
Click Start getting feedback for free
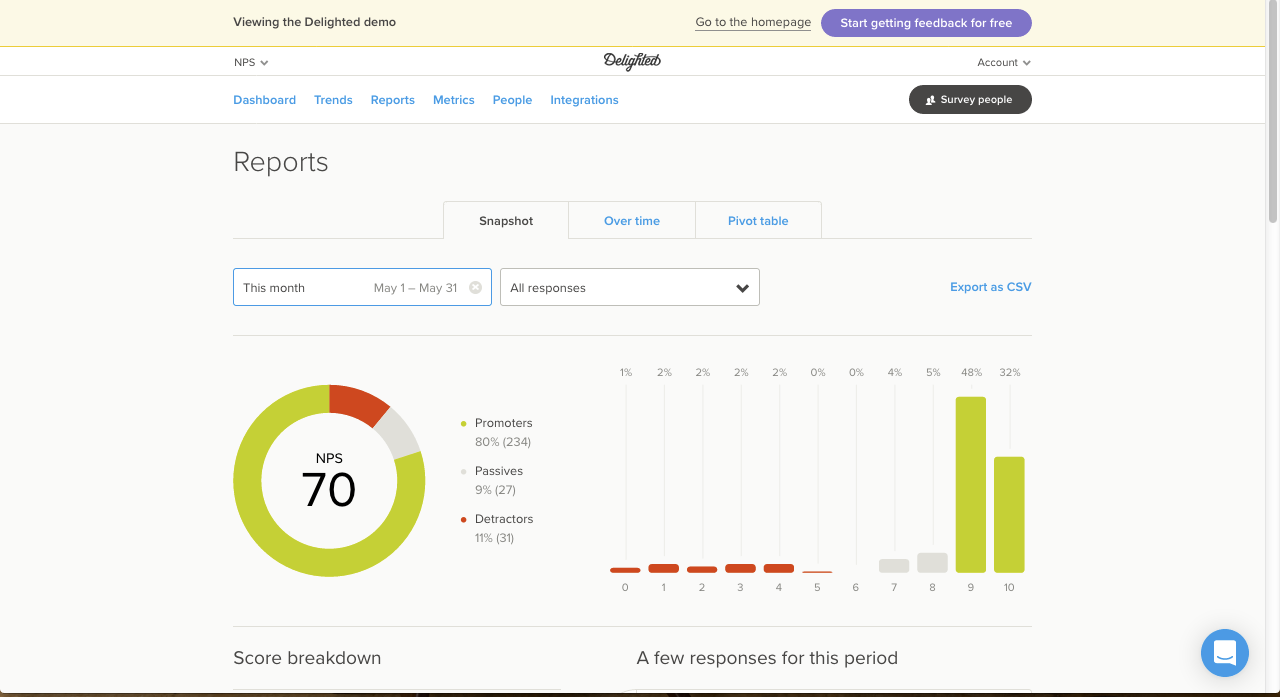(x=926, y=23)
